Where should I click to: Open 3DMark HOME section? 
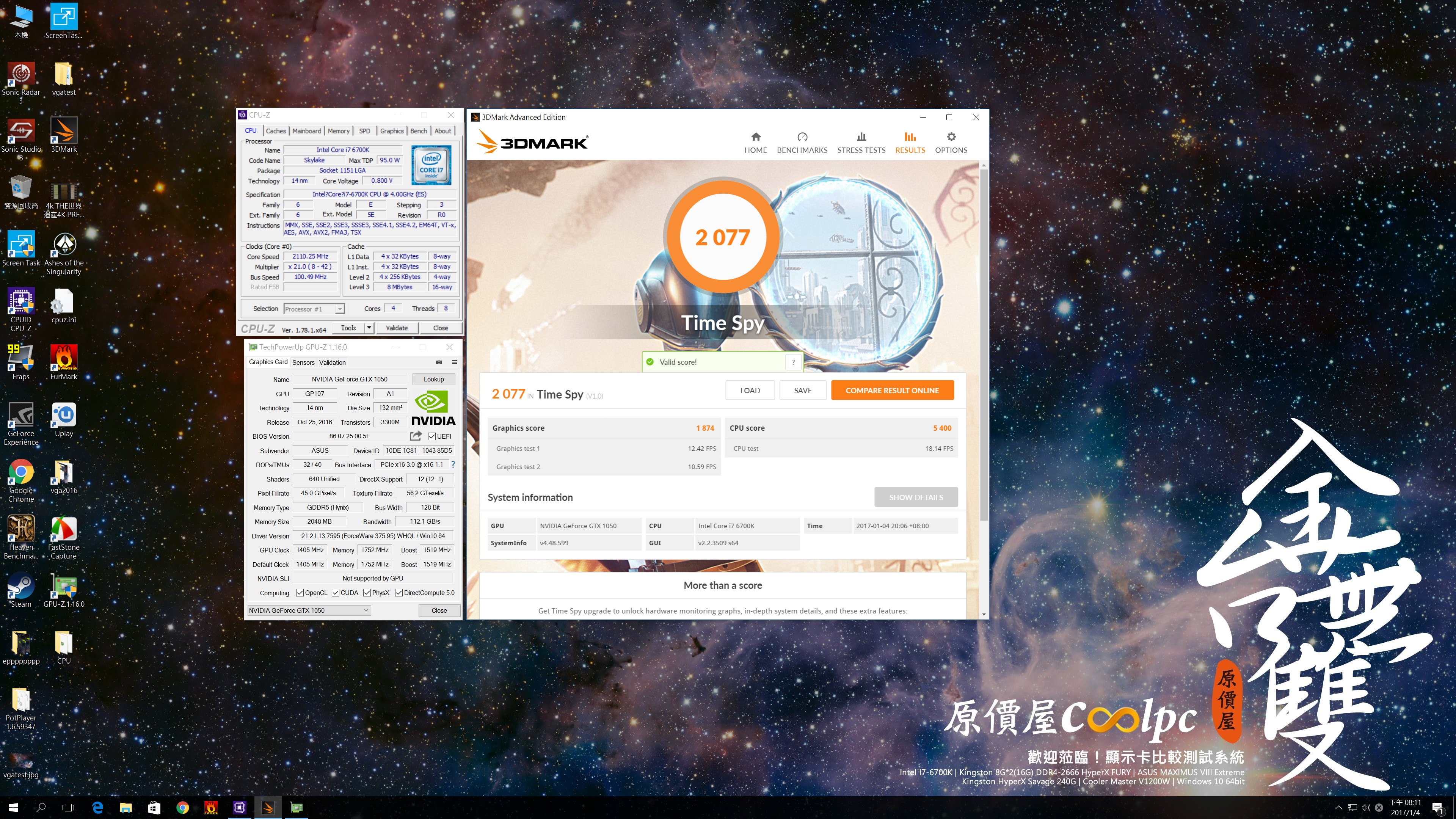pos(755,143)
